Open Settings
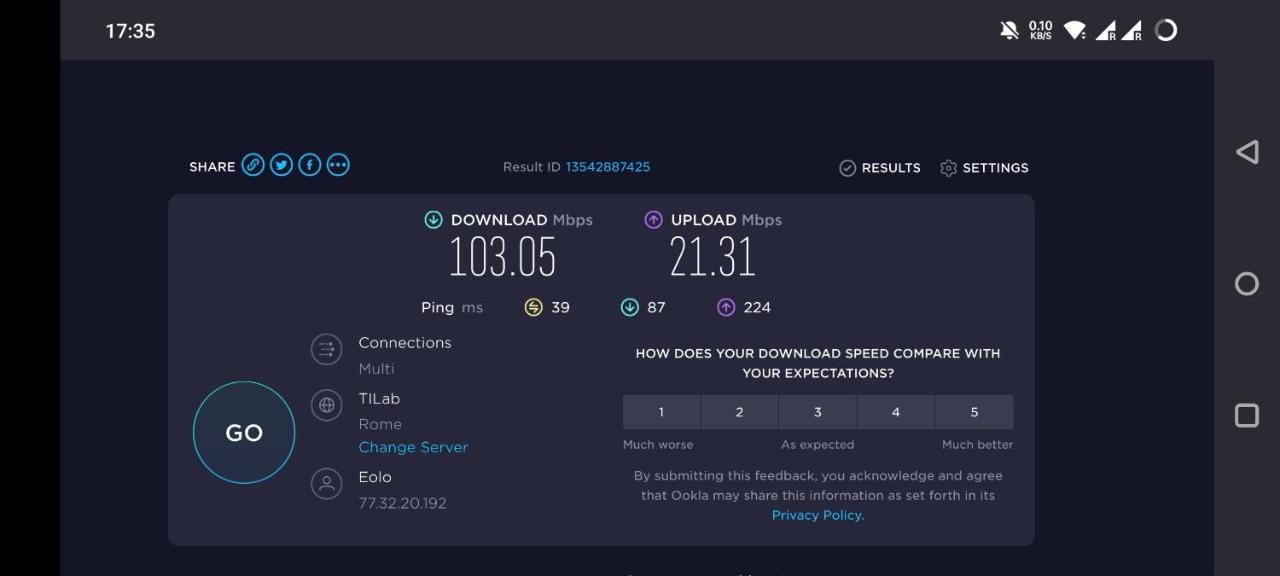1280x576 pixels. click(984, 168)
